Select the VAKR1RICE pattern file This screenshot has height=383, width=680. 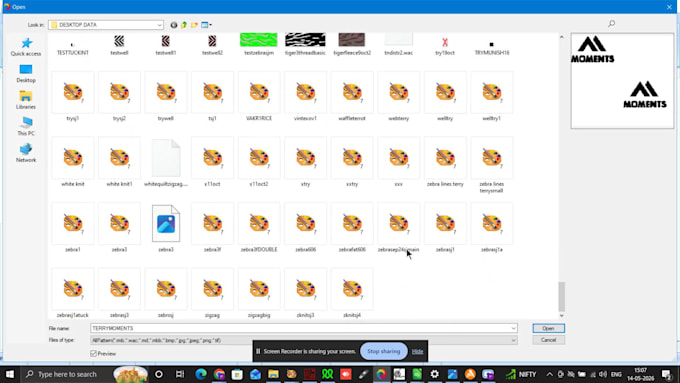pyautogui.click(x=259, y=96)
